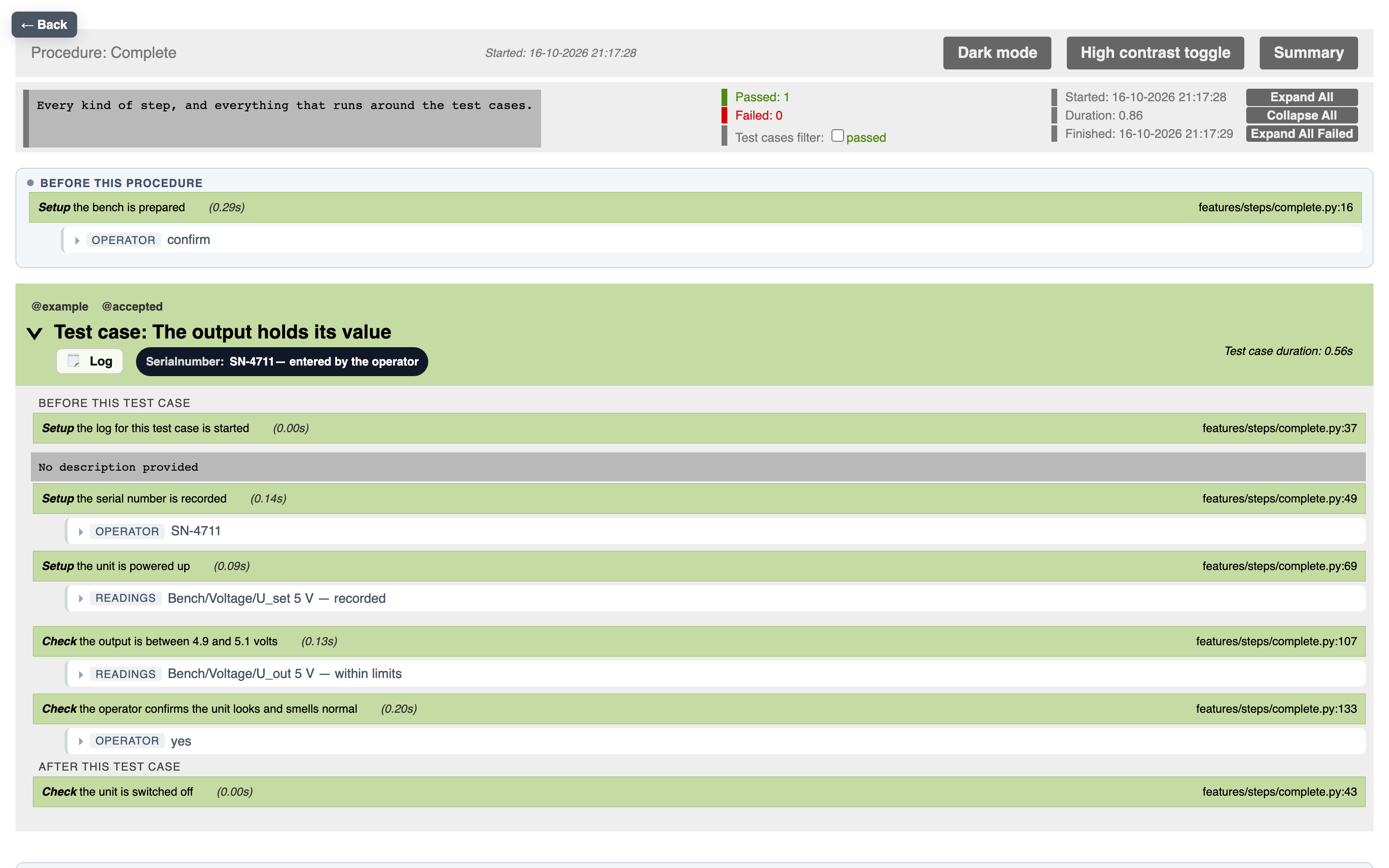Click the High contrast toggle button
The width and height of the screenshot is (1389, 868).
point(1155,53)
